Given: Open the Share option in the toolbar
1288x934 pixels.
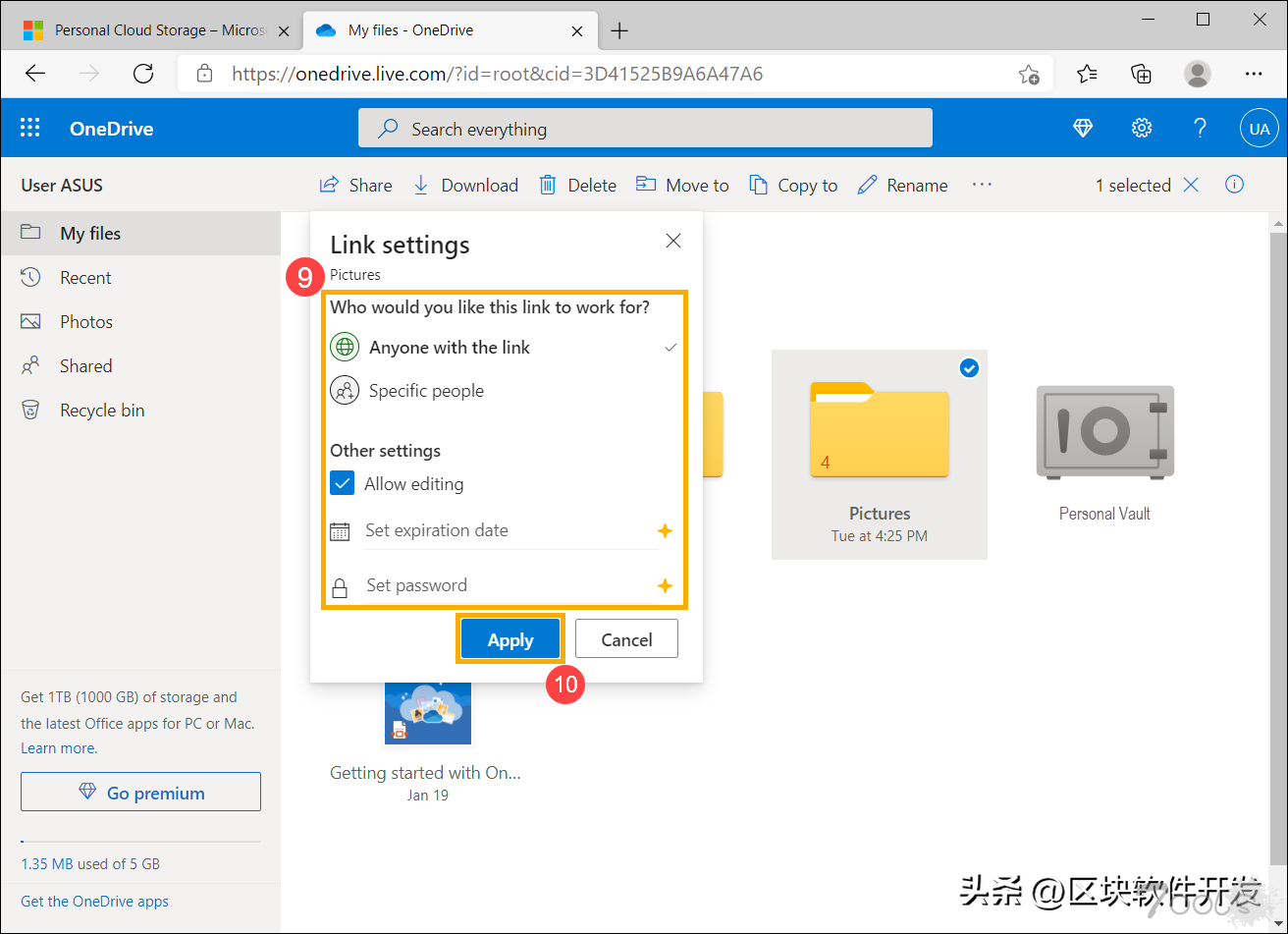Looking at the screenshot, I should [355, 185].
